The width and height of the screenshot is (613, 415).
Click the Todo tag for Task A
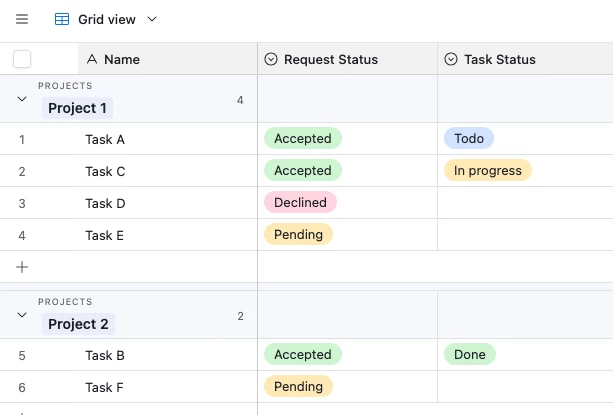pyautogui.click(x=468, y=139)
